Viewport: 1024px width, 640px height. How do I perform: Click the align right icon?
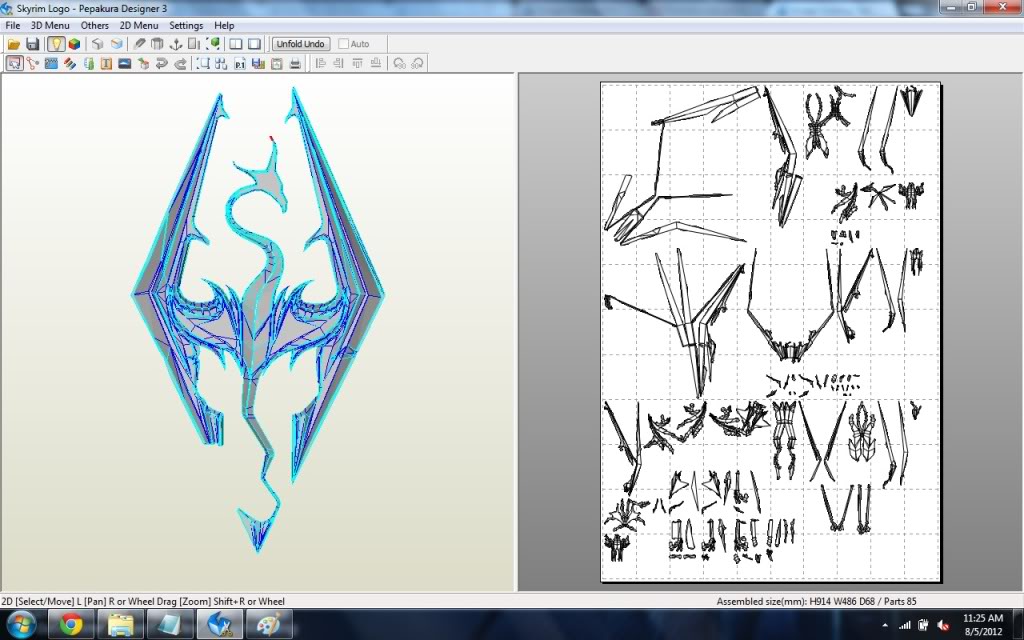(x=338, y=63)
